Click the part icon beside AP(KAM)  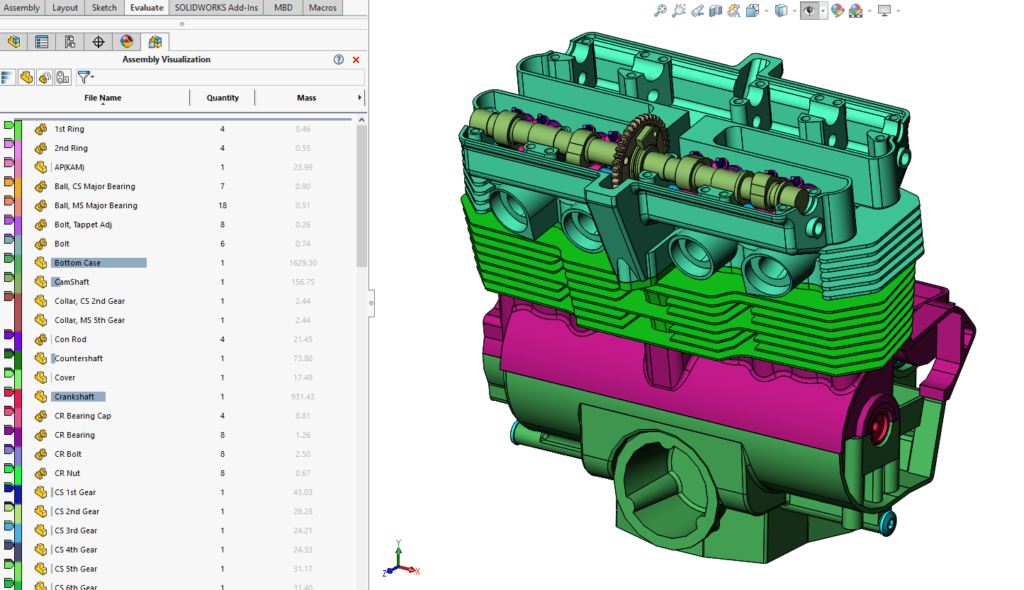40,167
